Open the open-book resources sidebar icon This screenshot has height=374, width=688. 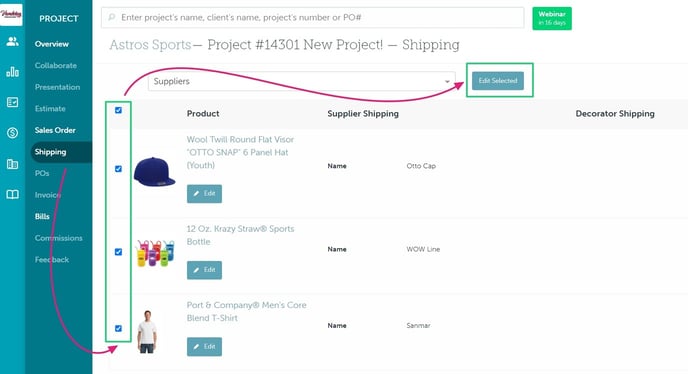[12, 194]
